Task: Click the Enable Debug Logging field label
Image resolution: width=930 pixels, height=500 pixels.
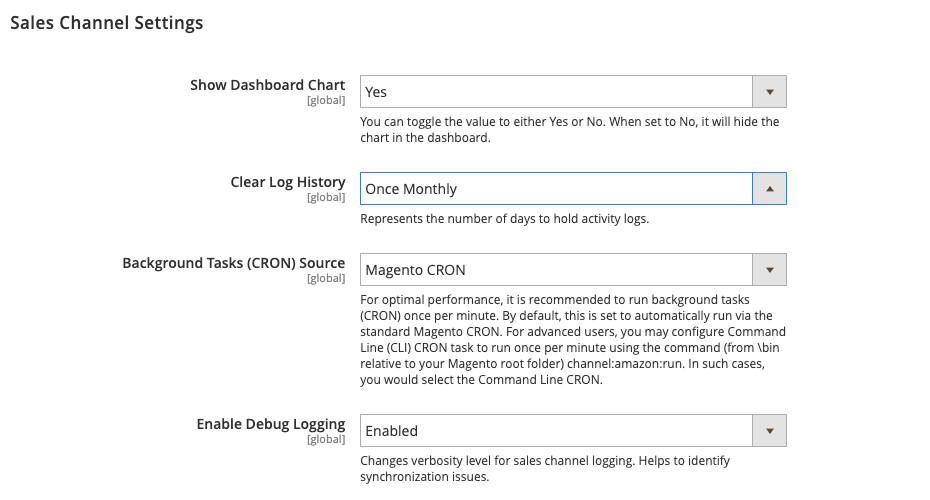Action: click(271, 424)
